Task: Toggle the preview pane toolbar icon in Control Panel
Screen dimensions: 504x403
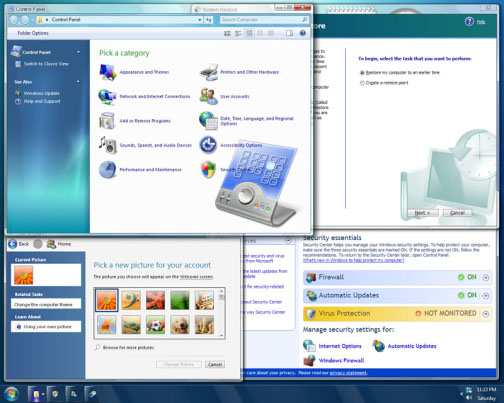Action: click(289, 33)
